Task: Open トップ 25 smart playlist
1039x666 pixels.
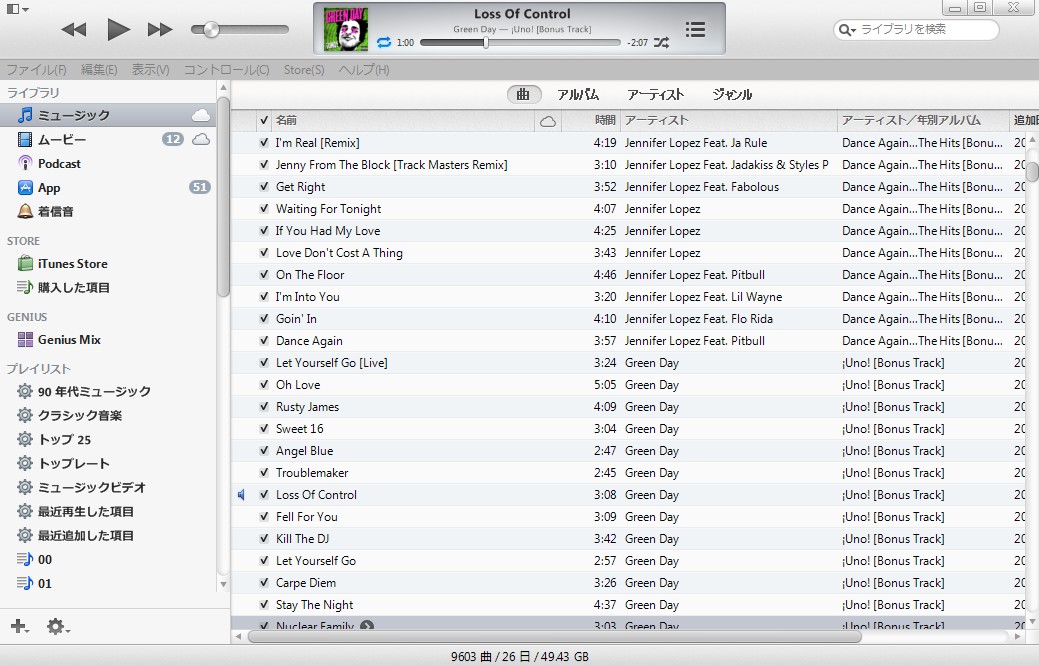Action: [x=108, y=439]
